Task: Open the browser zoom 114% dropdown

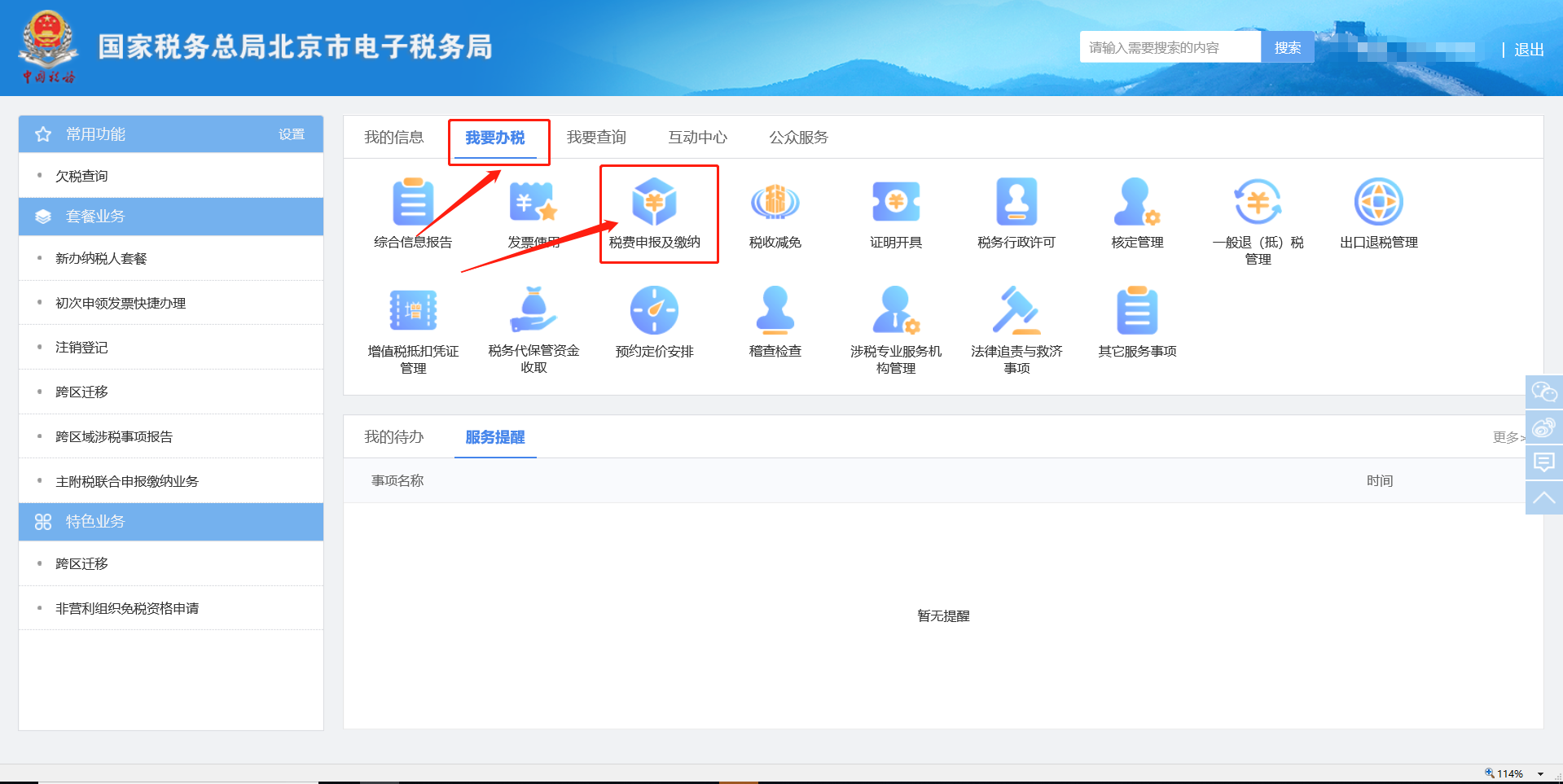Action: click(x=1540, y=774)
